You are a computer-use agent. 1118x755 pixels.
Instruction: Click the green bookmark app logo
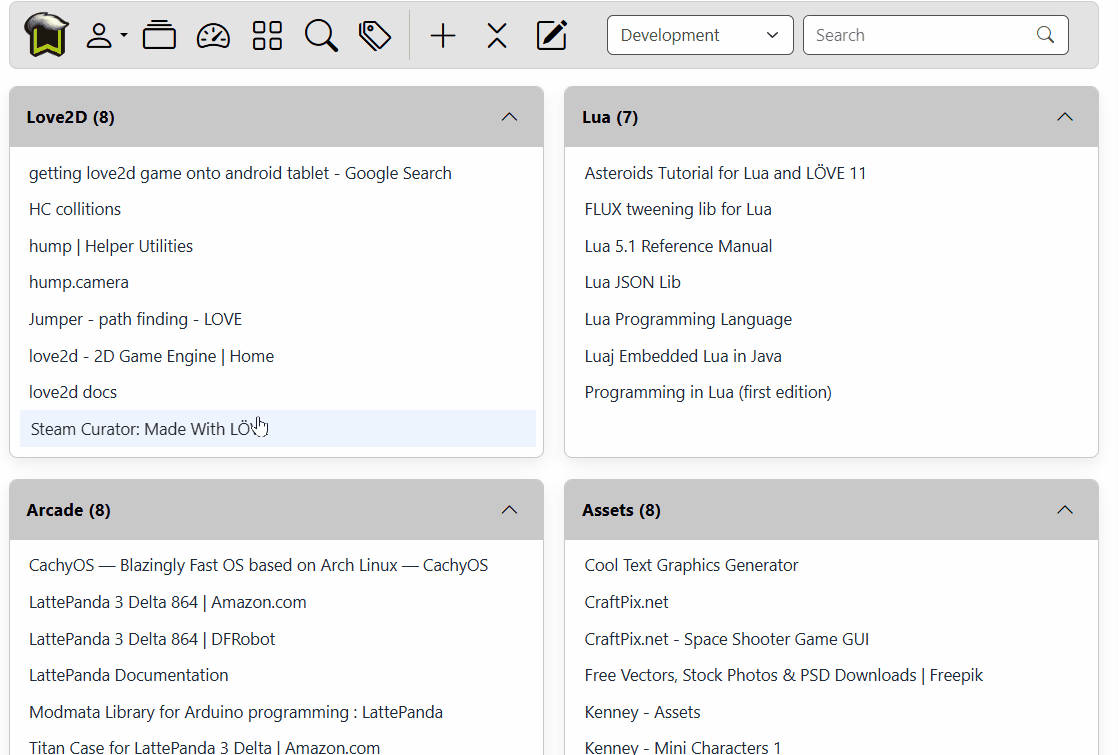click(x=46, y=35)
